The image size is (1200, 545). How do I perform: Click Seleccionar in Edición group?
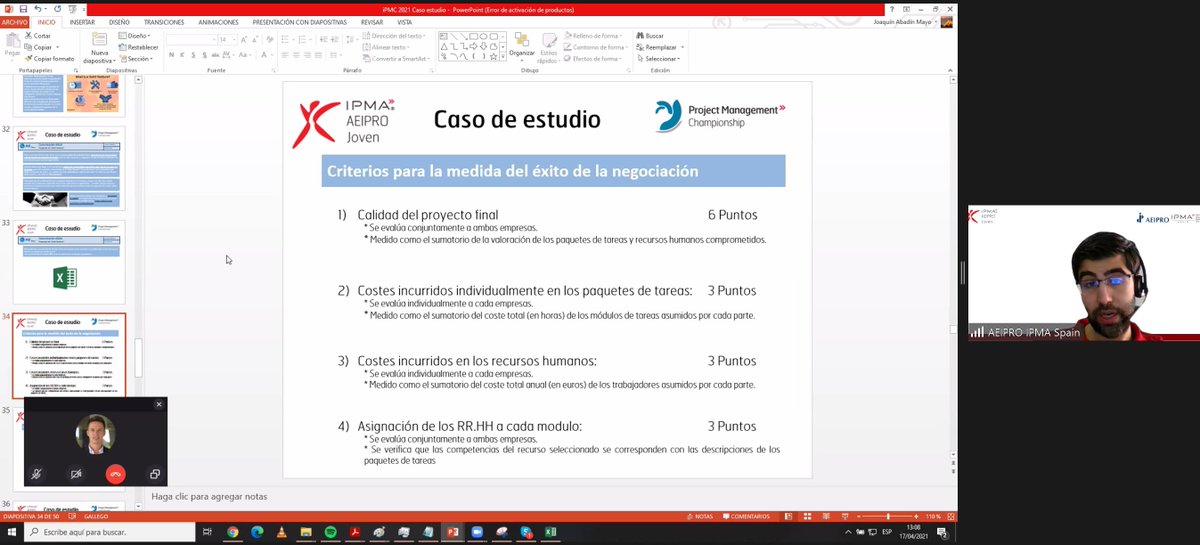point(659,59)
